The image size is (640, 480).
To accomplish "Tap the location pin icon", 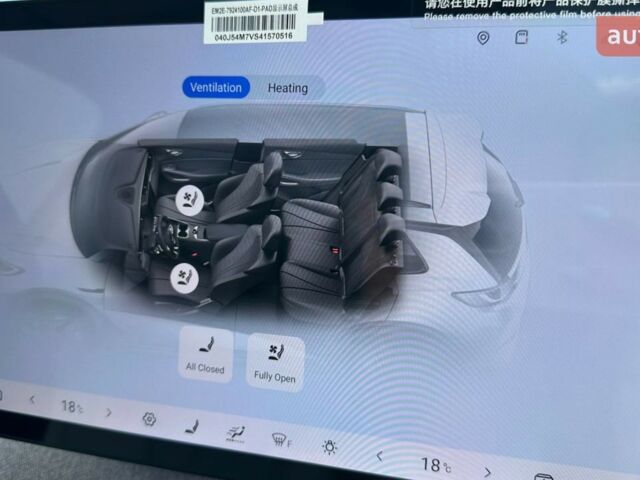I will pyautogui.click(x=483, y=38).
